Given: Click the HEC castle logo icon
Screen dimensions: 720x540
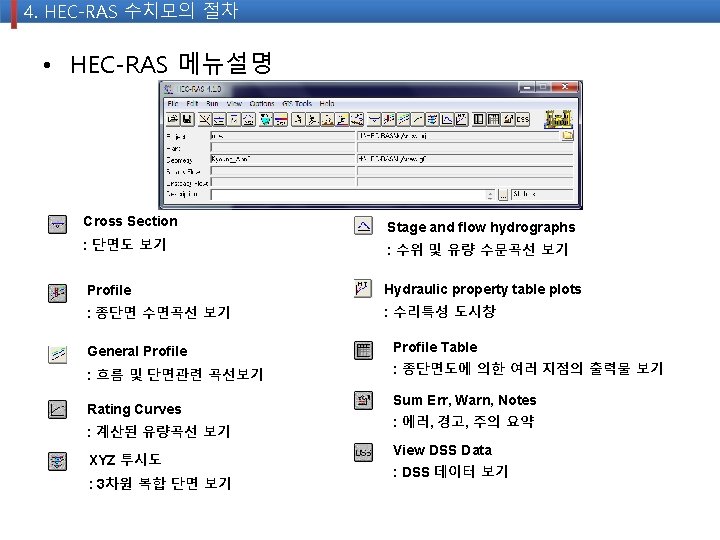Looking at the screenshot, I should click(x=558, y=119).
